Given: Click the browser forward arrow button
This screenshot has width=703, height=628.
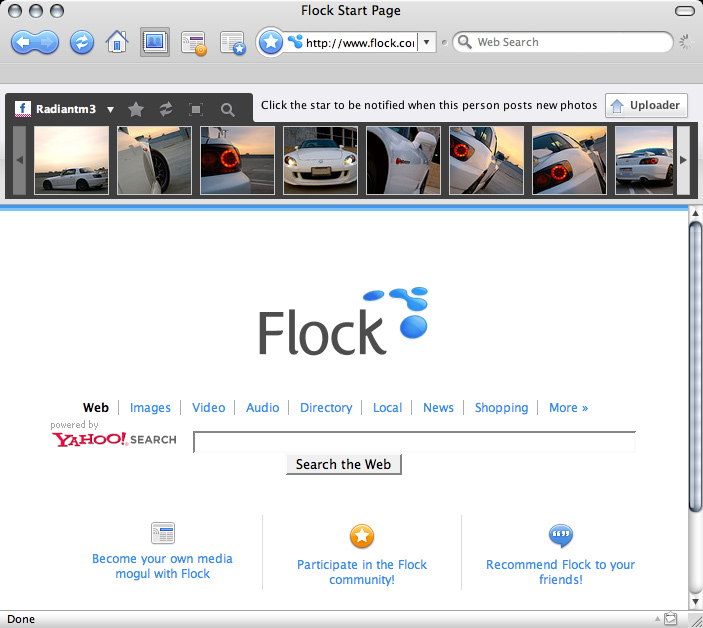Looking at the screenshot, I should coord(47,43).
